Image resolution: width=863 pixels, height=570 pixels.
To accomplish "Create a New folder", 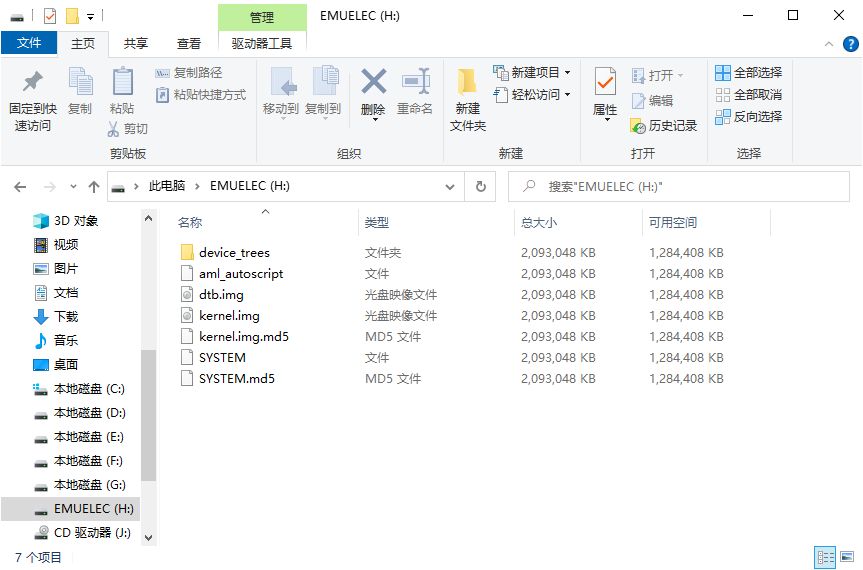I will [x=468, y=100].
